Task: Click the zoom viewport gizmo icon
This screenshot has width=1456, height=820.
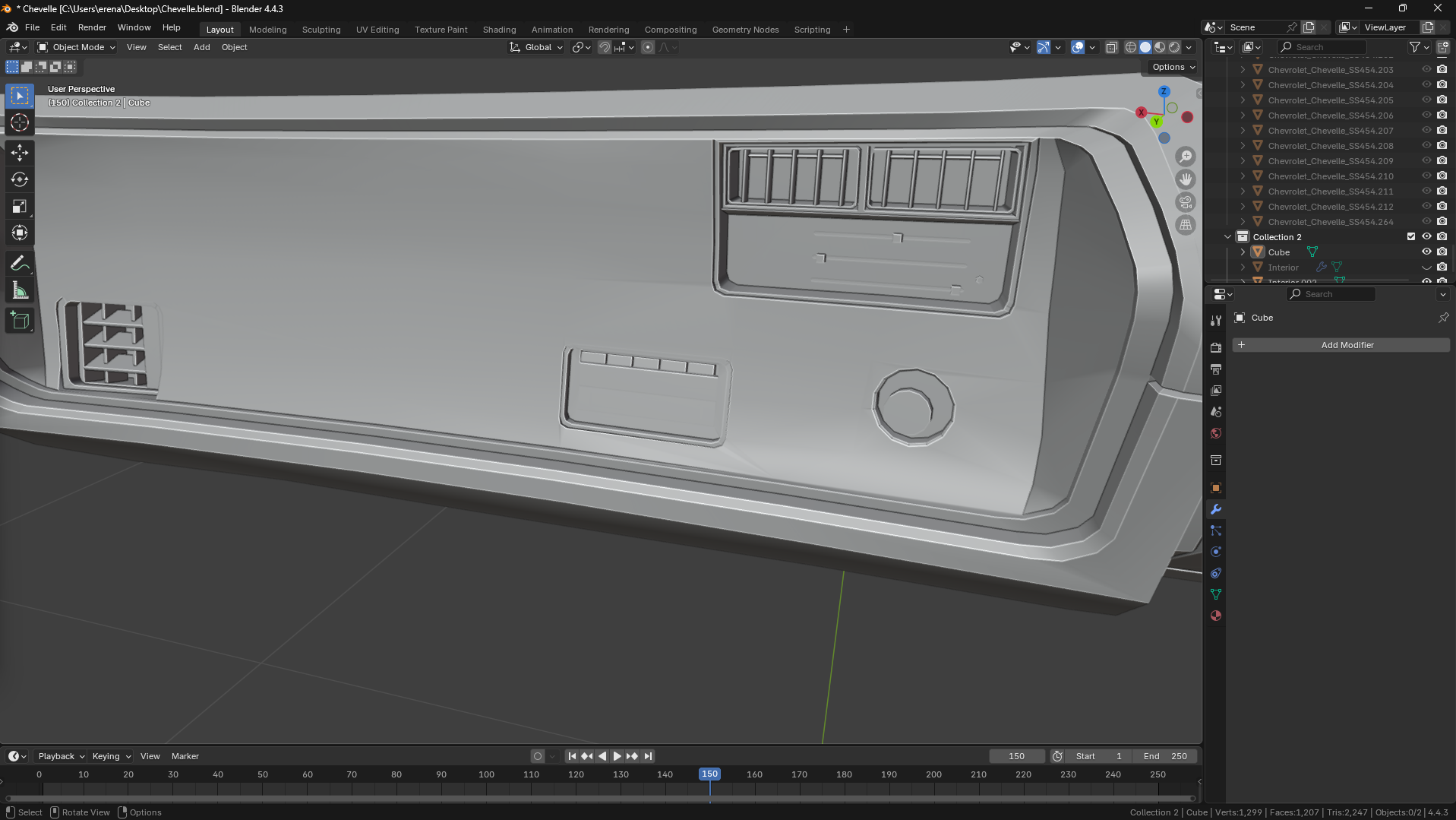Action: click(x=1186, y=157)
